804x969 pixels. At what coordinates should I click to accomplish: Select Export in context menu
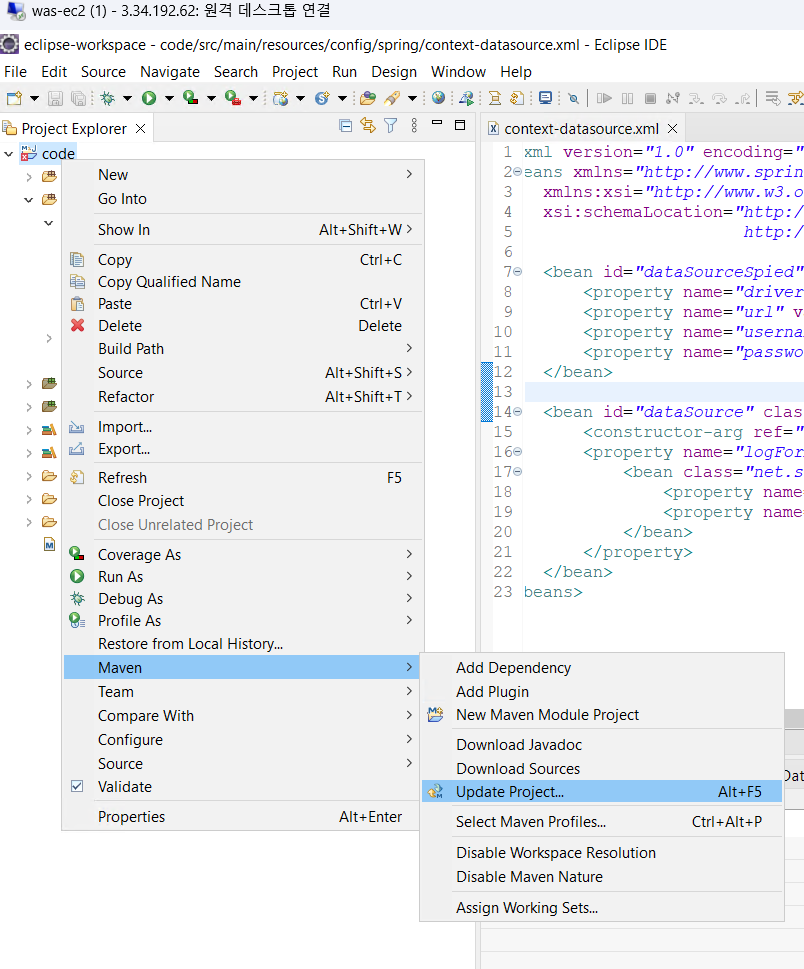point(244,449)
